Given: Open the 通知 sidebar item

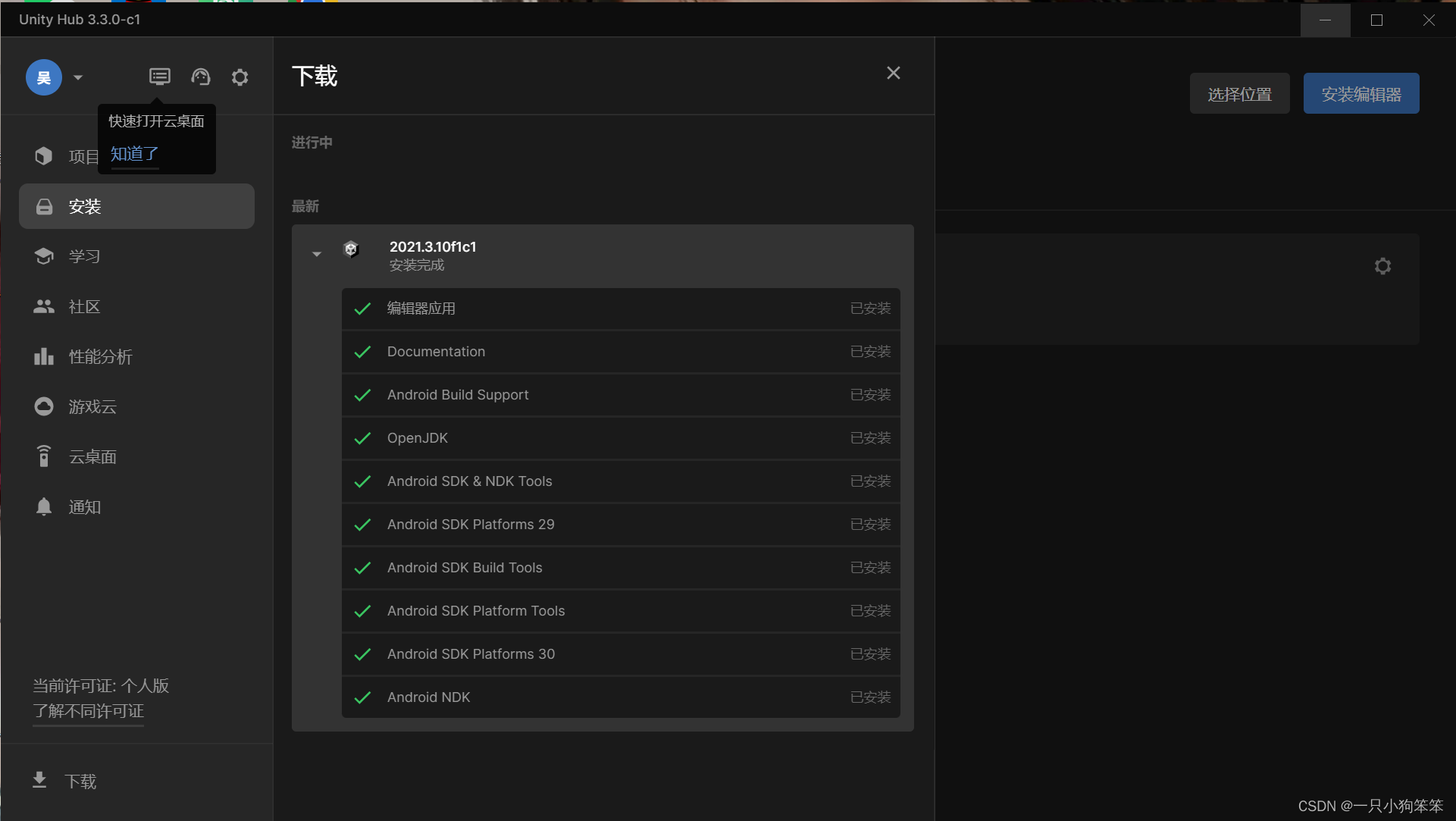Looking at the screenshot, I should pos(136,506).
